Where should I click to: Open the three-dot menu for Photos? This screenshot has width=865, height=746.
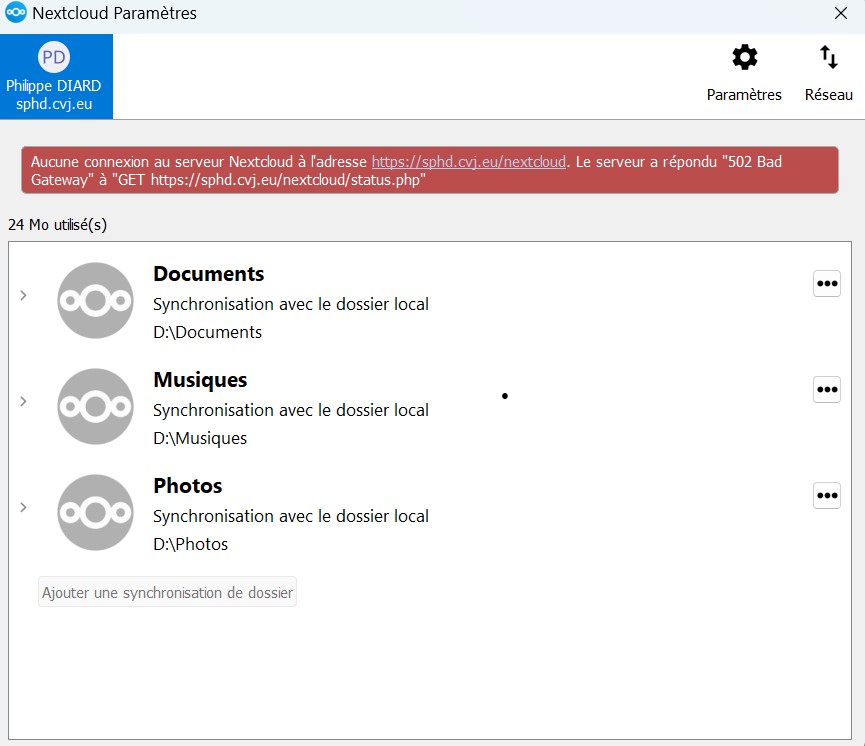(x=827, y=495)
